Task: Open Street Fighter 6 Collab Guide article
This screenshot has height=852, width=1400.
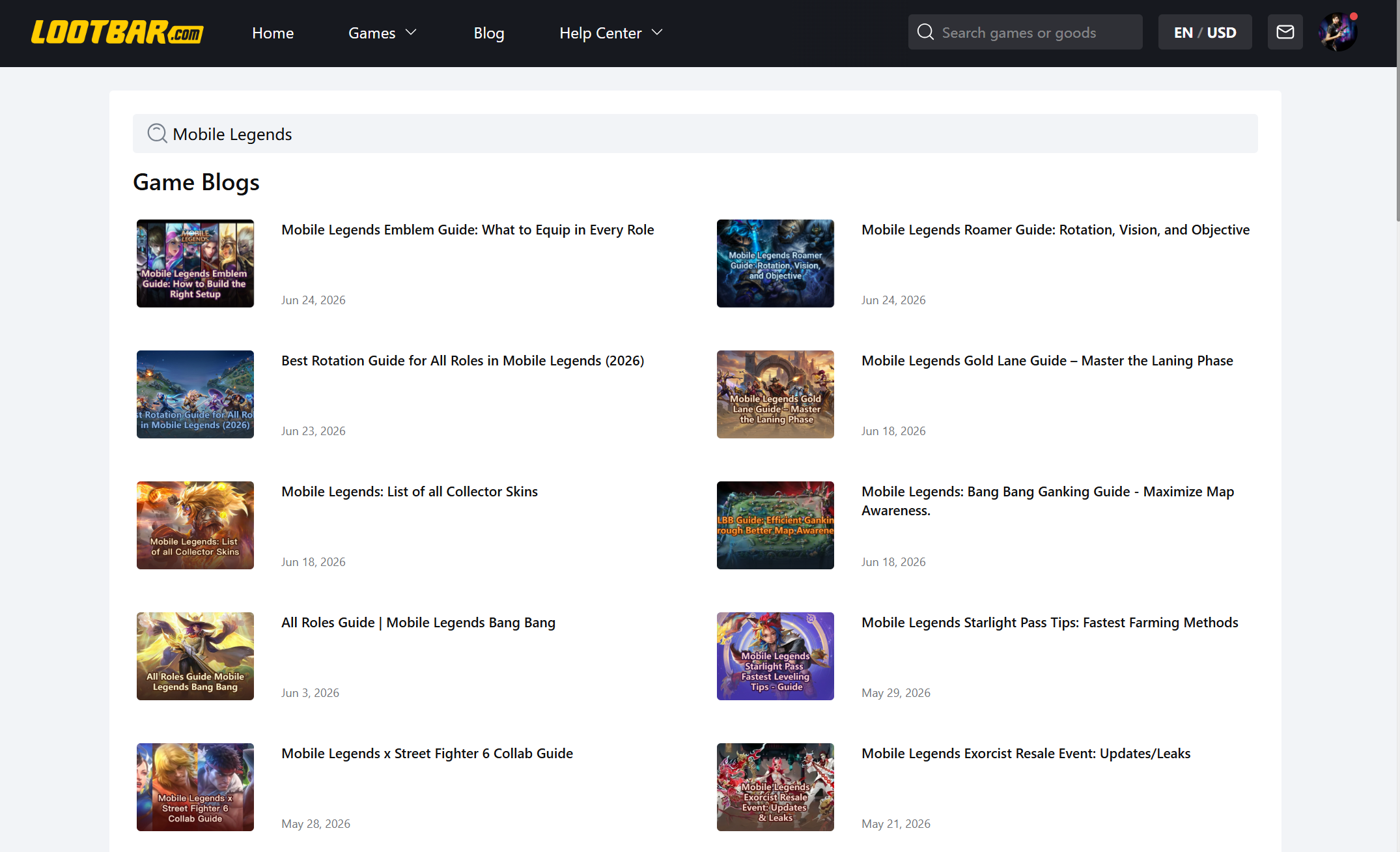Action: tap(427, 754)
